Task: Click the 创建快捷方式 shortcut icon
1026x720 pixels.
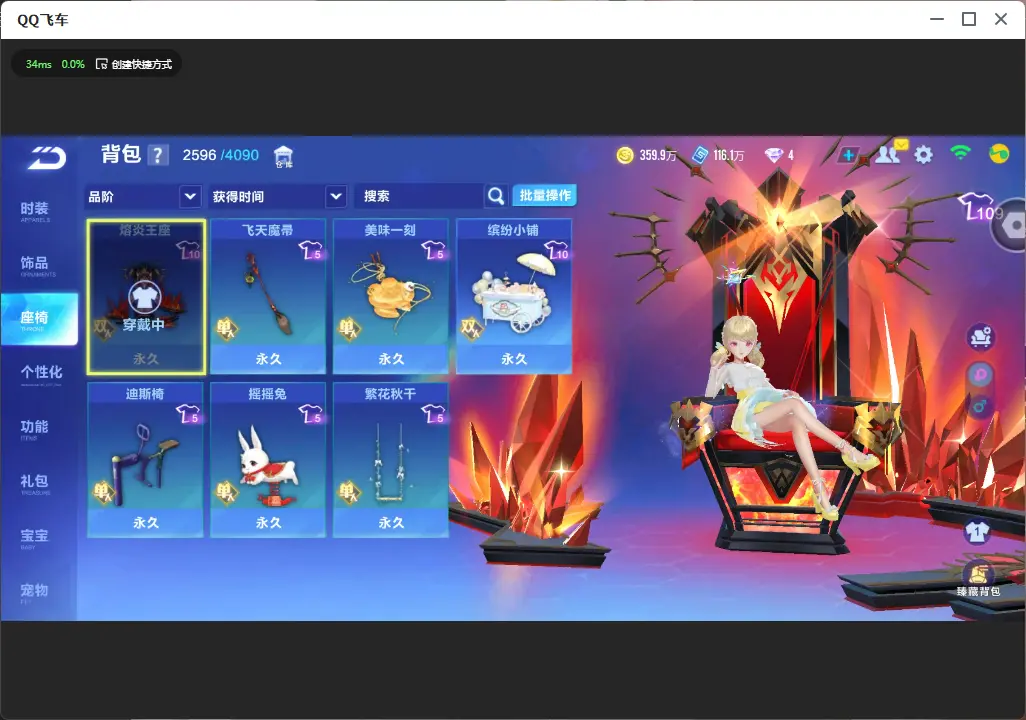Action: pyautogui.click(x=101, y=64)
